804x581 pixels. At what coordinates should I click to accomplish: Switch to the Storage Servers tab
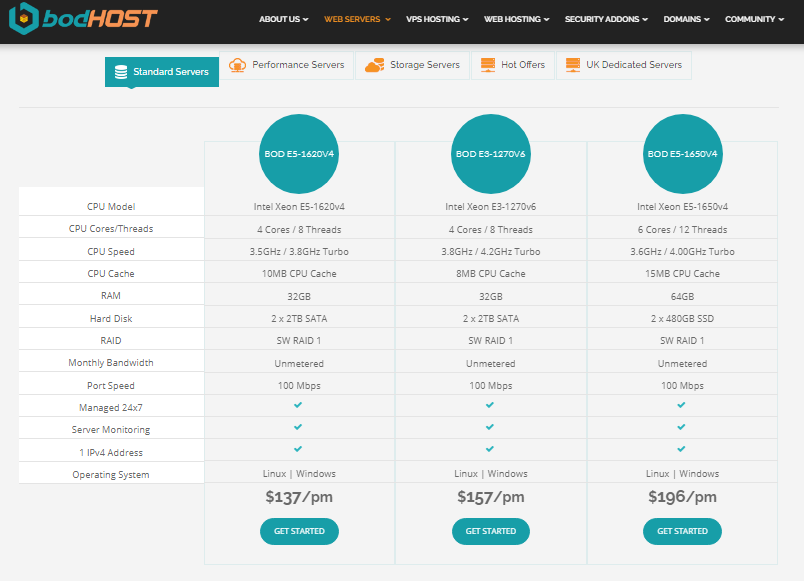tap(413, 65)
